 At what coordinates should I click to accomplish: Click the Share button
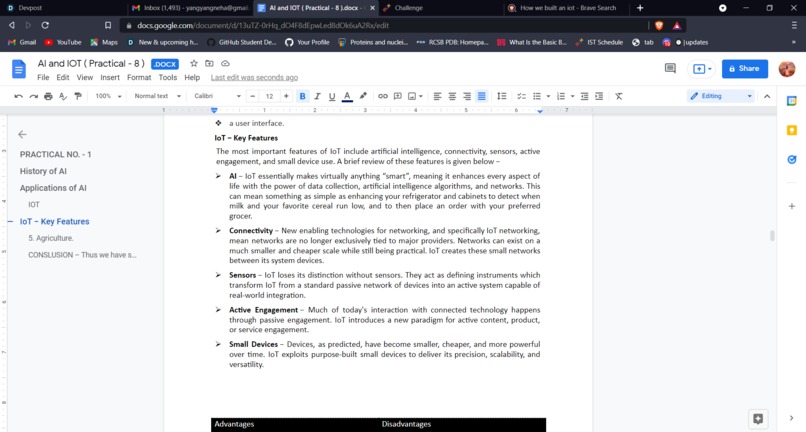(745, 68)
